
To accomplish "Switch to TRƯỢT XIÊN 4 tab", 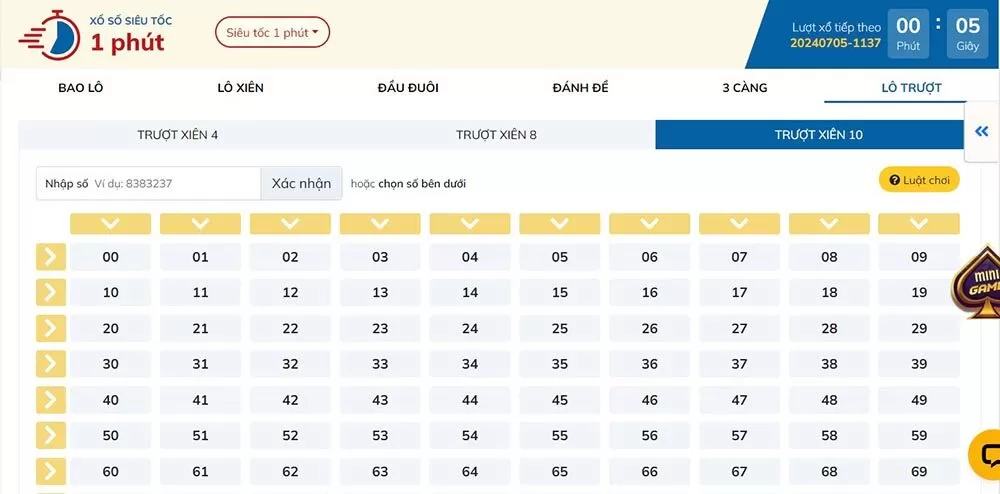I will tap(177, 135).
